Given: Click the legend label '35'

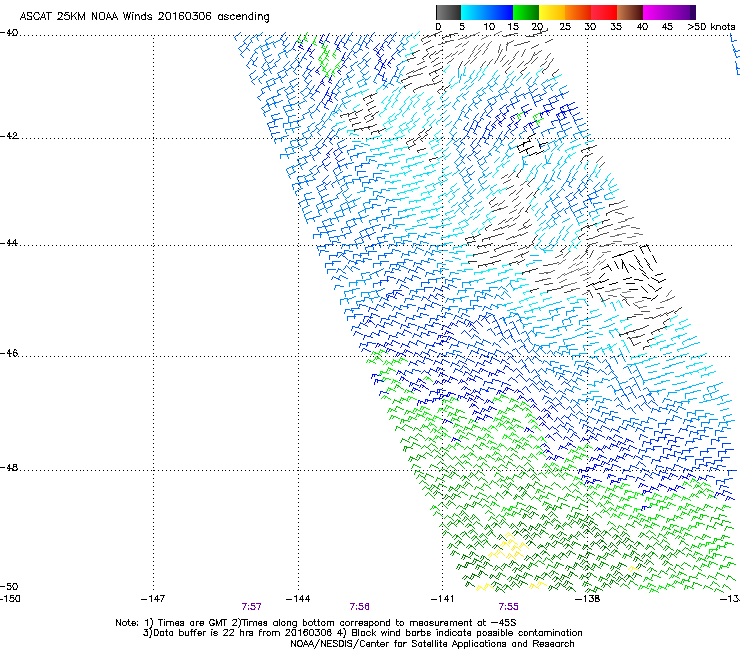Looking at the screenshot, I should point(616,27).
